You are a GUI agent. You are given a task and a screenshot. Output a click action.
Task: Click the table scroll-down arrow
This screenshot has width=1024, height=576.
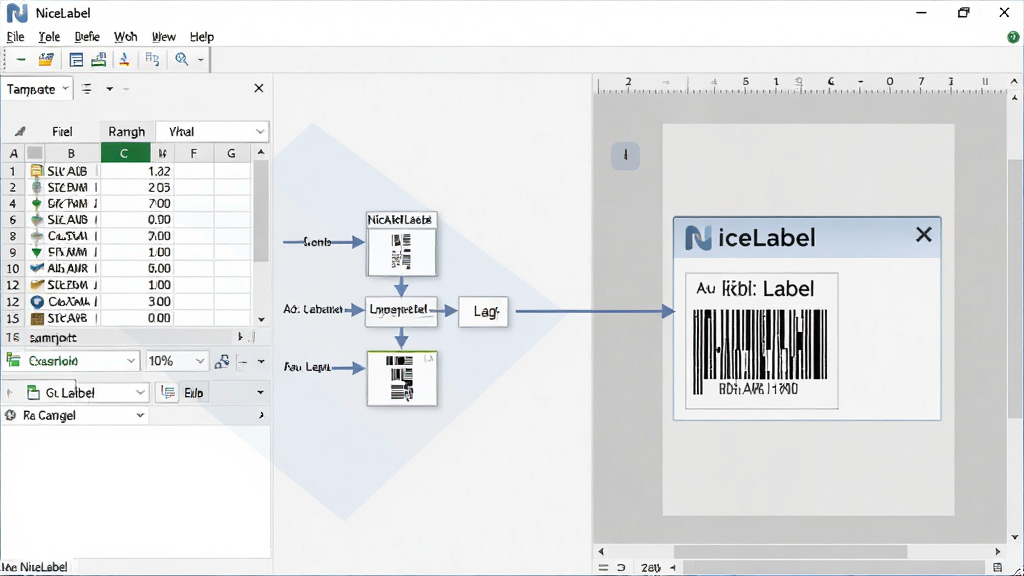click(261, 319)
